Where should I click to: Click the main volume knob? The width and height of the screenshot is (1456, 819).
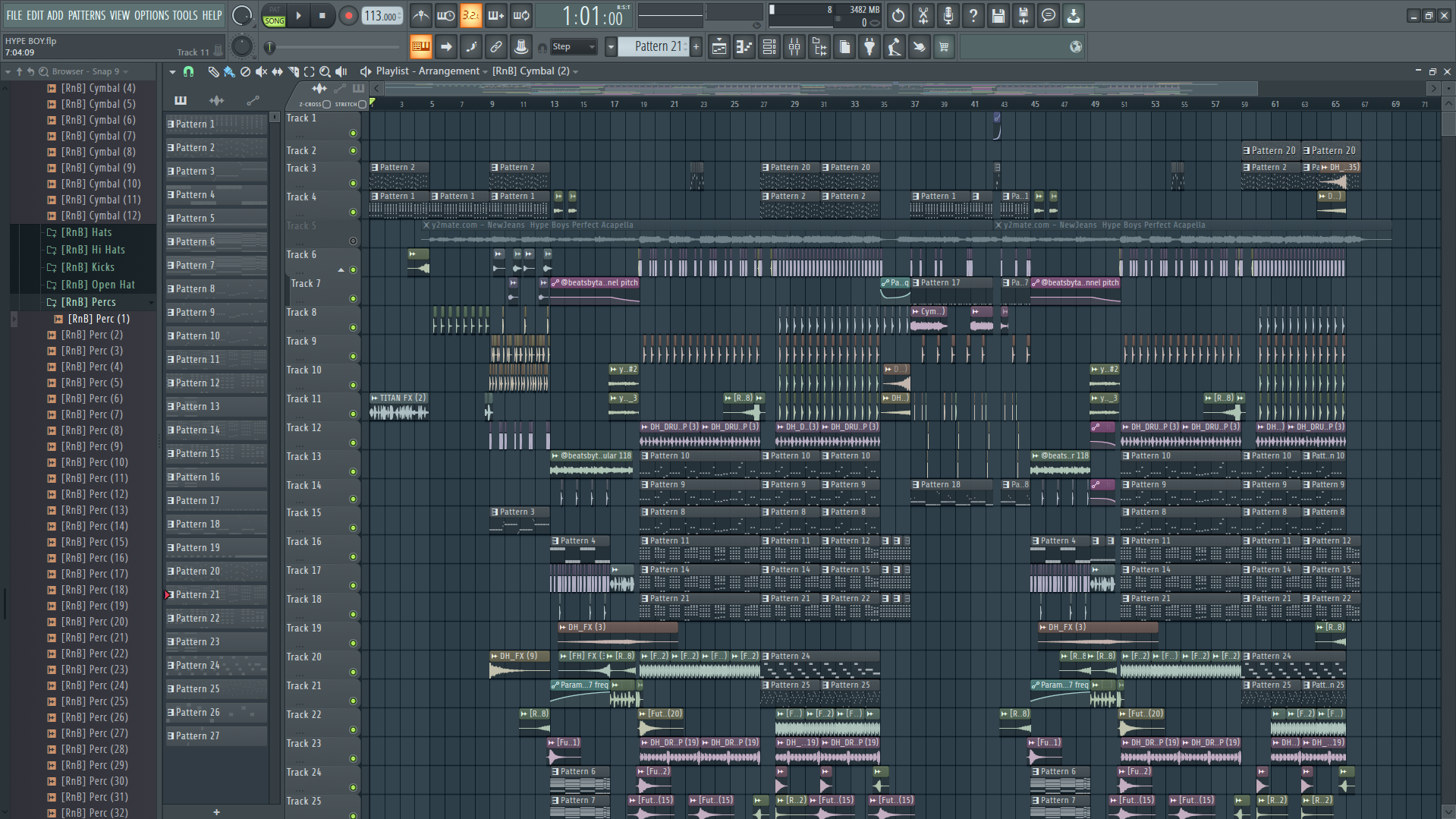[x=241, y=15]
